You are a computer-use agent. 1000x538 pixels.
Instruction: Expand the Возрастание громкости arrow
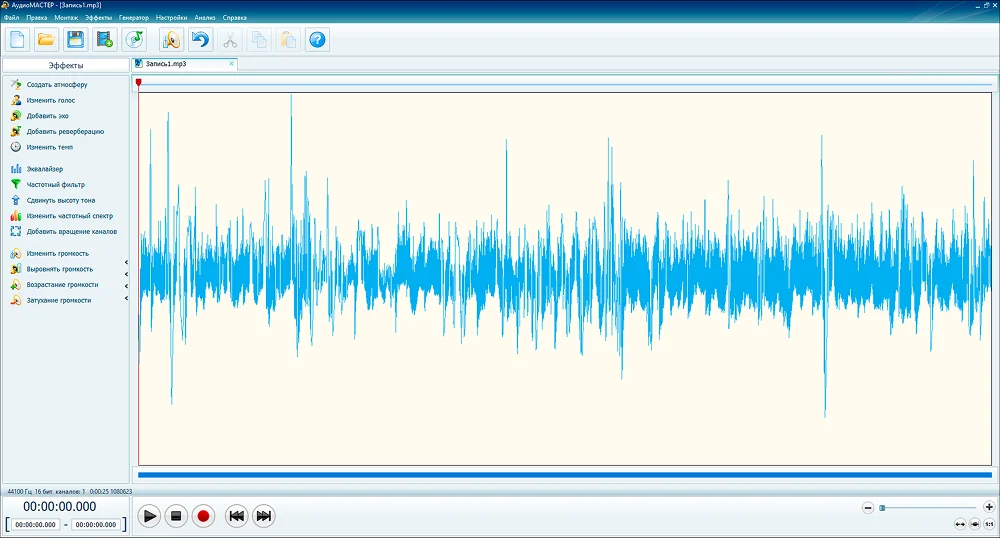point(126,285)
